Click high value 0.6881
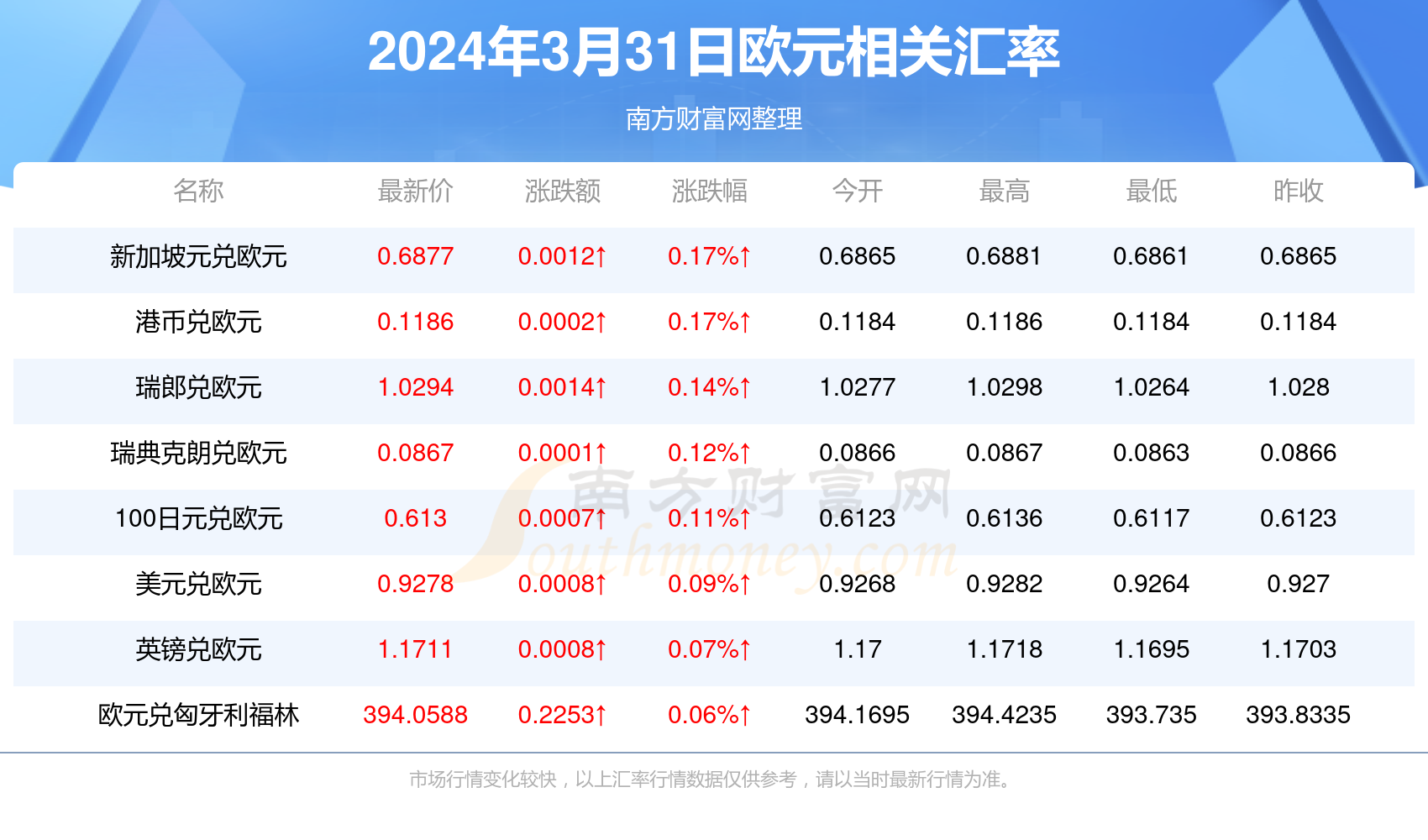 click(1004, 256)
